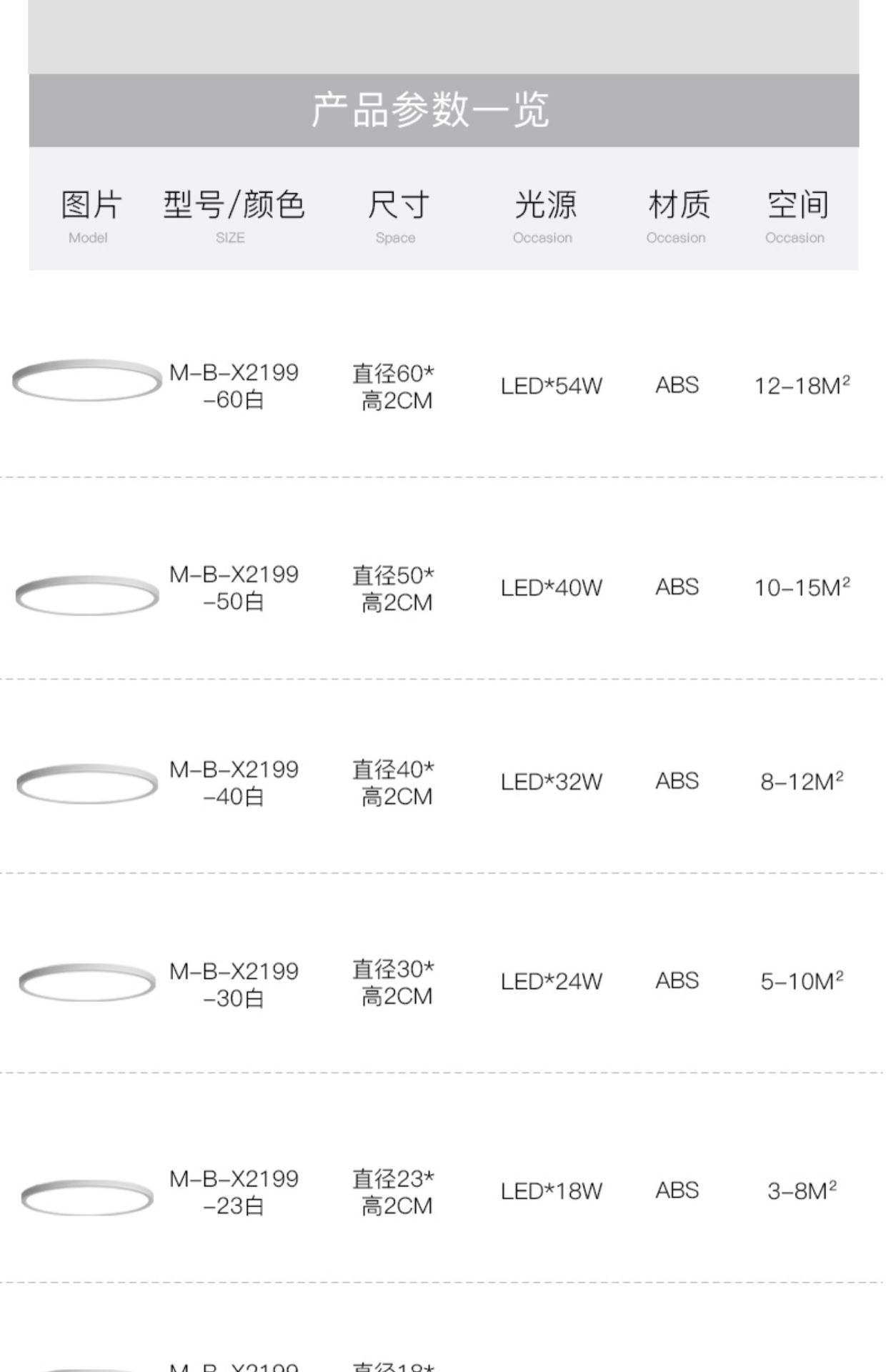Click the 光源 column header
Viewport: 886px width, 1372px height.
(544, 215)
